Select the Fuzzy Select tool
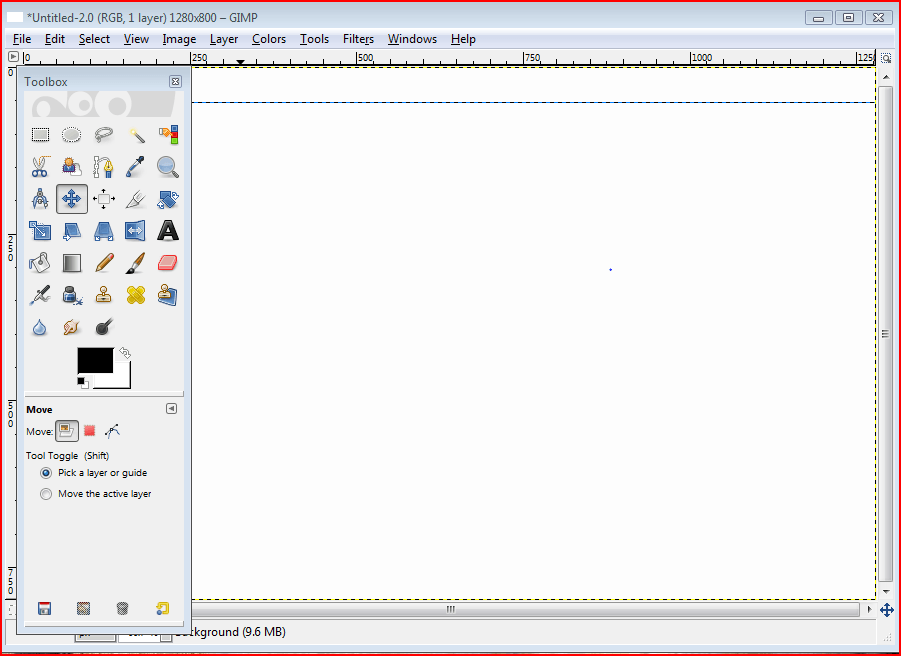Image resolution: width=901 pixels, height=656 pixels. pos(136,134)
